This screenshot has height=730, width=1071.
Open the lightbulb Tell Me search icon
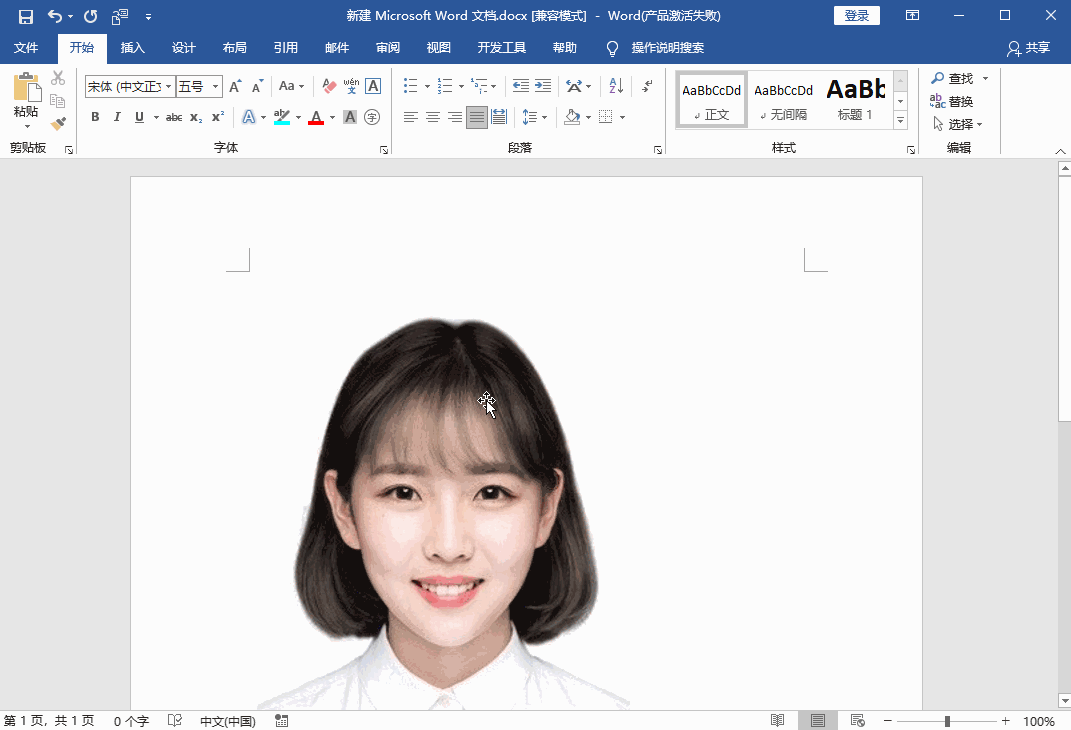pos(613,48)
